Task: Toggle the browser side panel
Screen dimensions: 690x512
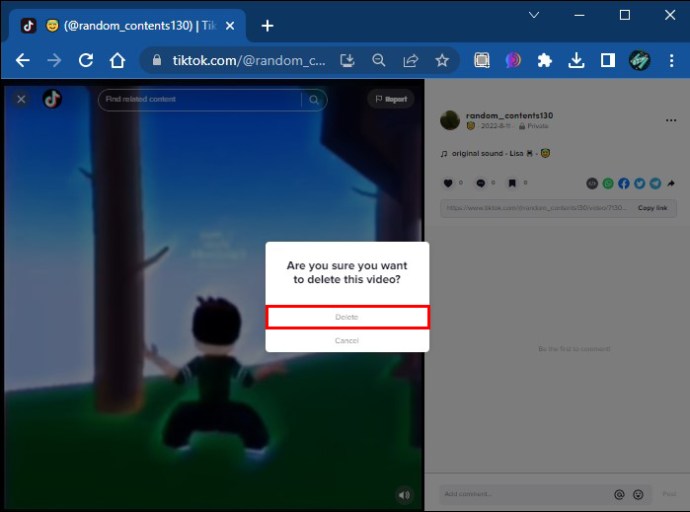Action: pyautogui.click(x=608, y=60)
